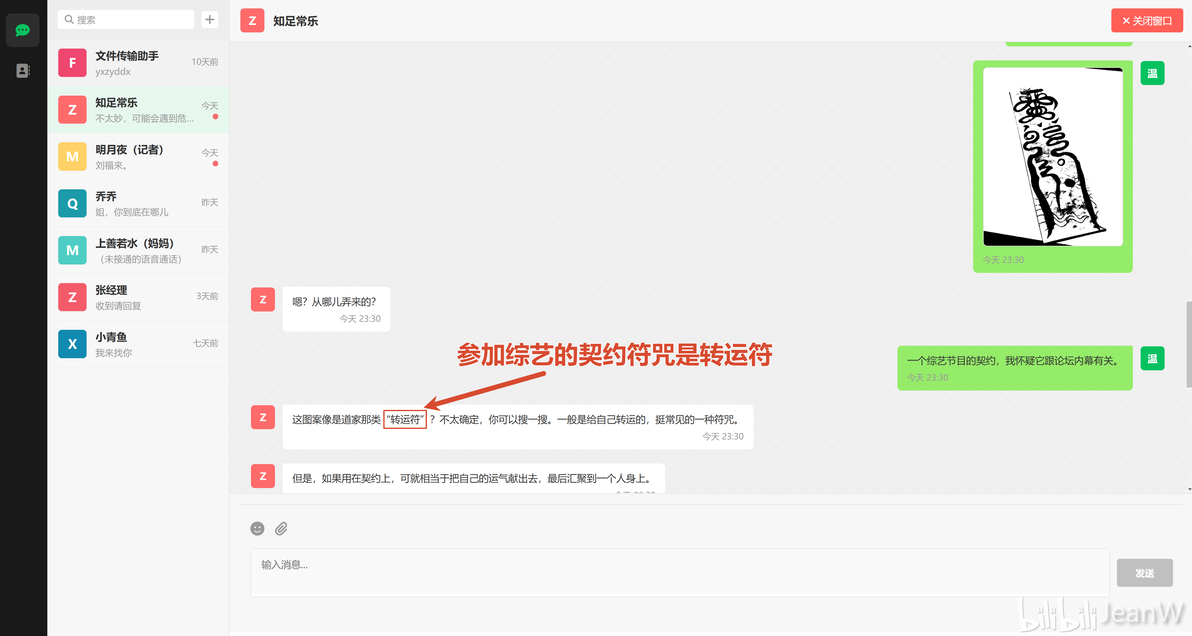Image resolution: width=1192 pixels, height=636 pixels.
Task: Open chat with 乔乔
Action: click(138, 204)
